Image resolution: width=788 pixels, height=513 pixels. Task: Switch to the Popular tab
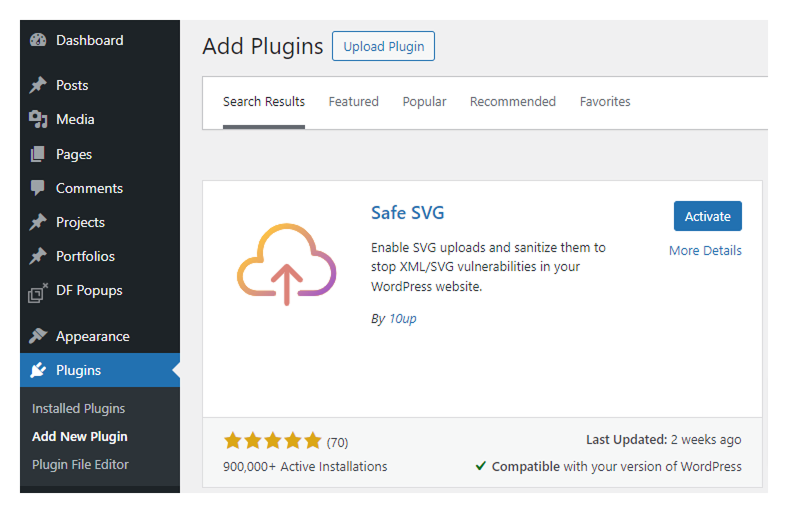[424, 102]
